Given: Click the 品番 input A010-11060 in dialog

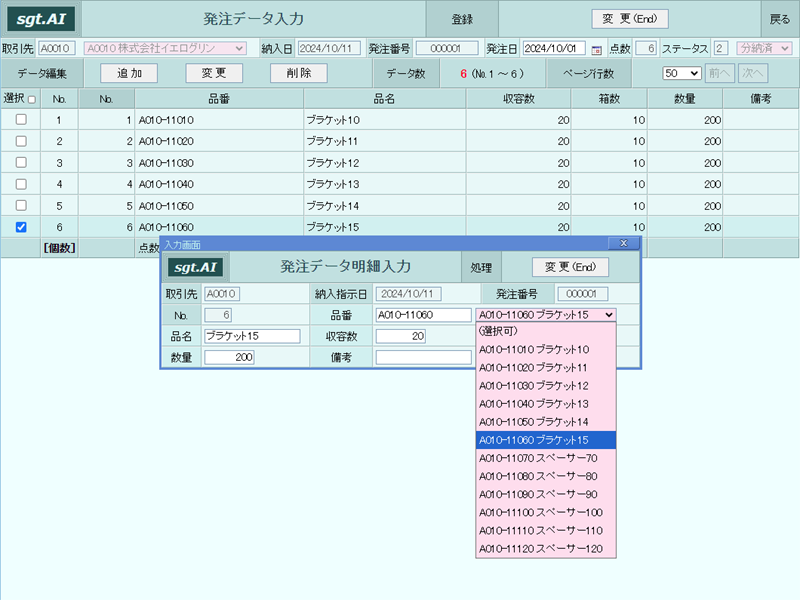Looking at the screenshot, I should click(x=423, y=315).
